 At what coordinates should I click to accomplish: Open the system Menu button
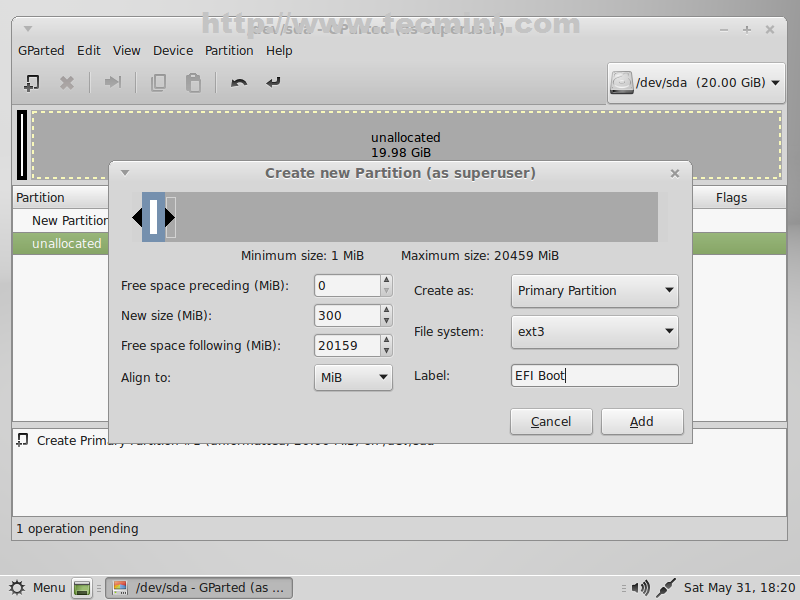(x=38, y=588)
